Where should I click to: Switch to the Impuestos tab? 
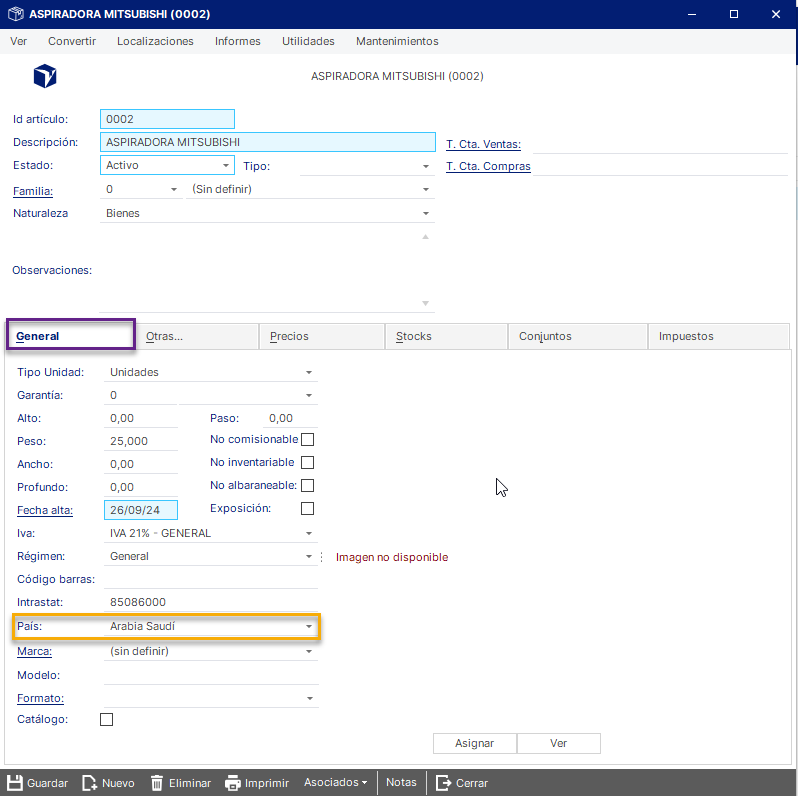pos(719,336)
